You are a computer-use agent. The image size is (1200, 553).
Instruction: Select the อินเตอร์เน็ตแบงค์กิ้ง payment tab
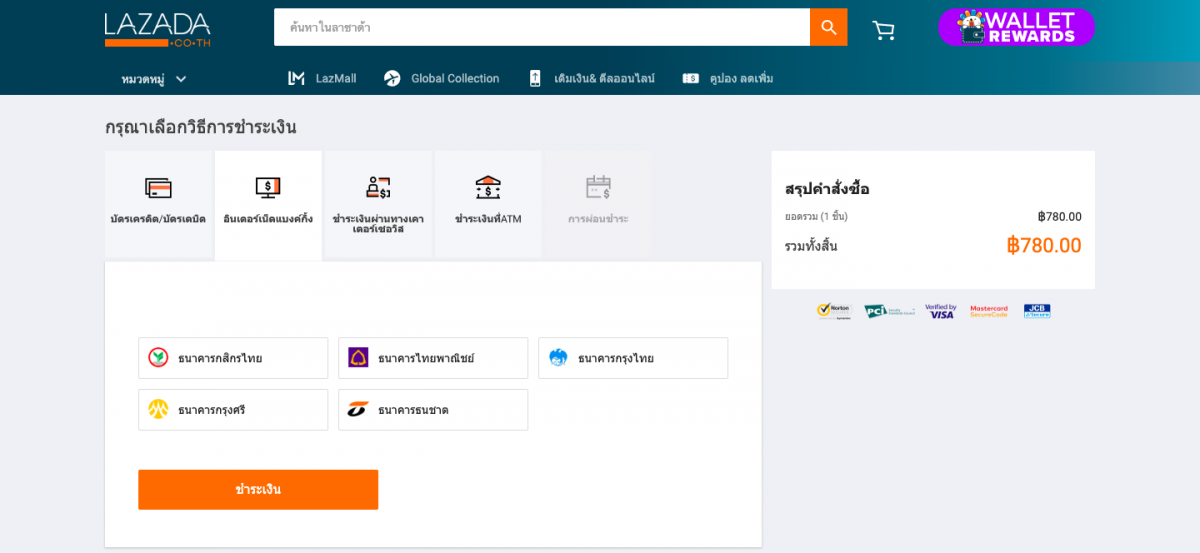(268, 205)
